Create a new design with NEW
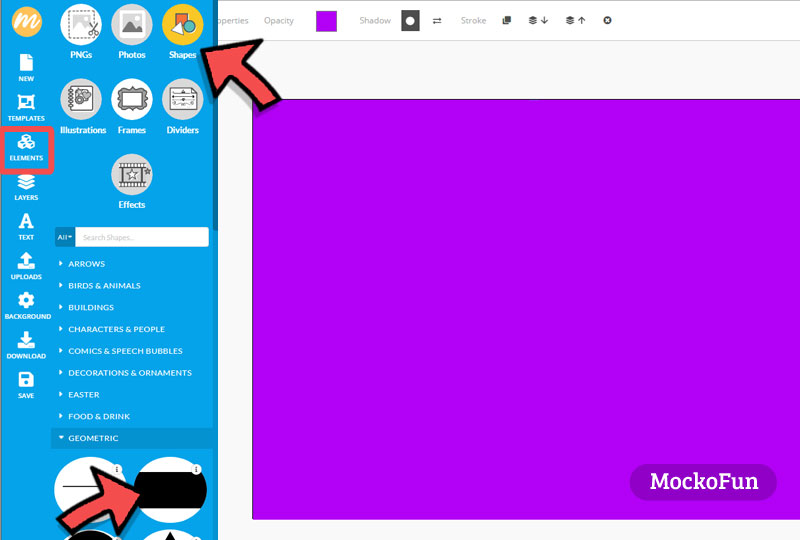The height and width of the screenshot is (540, 800). point(26,67)
